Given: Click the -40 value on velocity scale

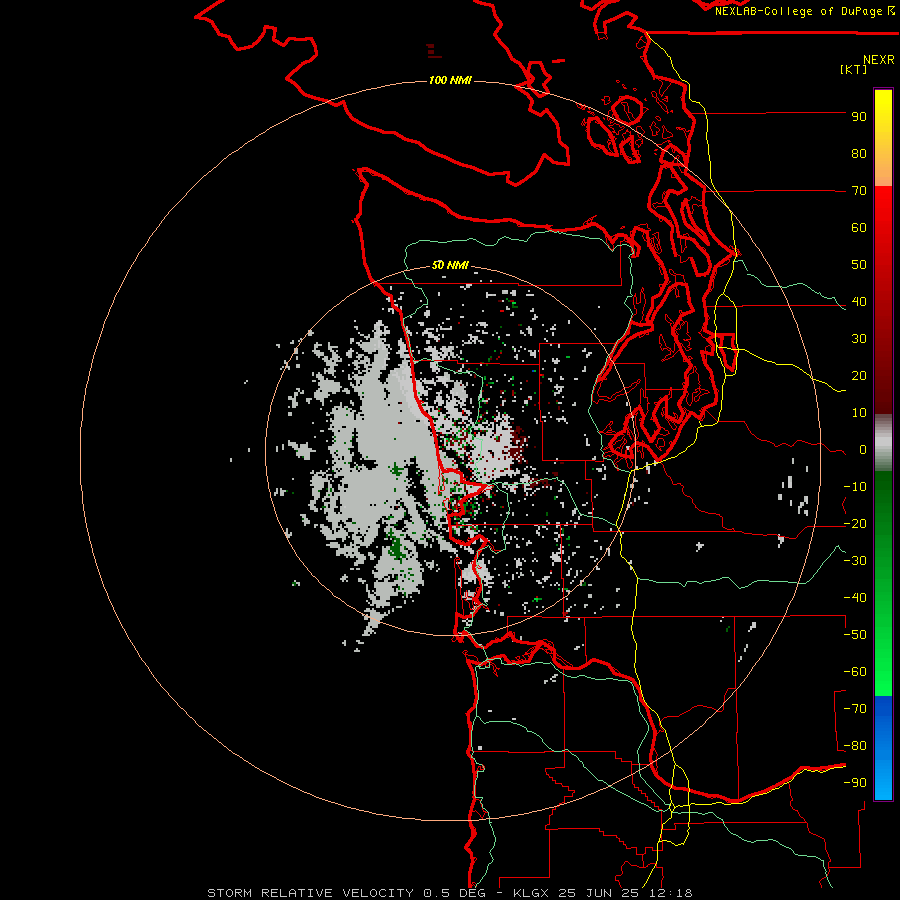Looking at the screenshot, I should click(x=855, y=598).
